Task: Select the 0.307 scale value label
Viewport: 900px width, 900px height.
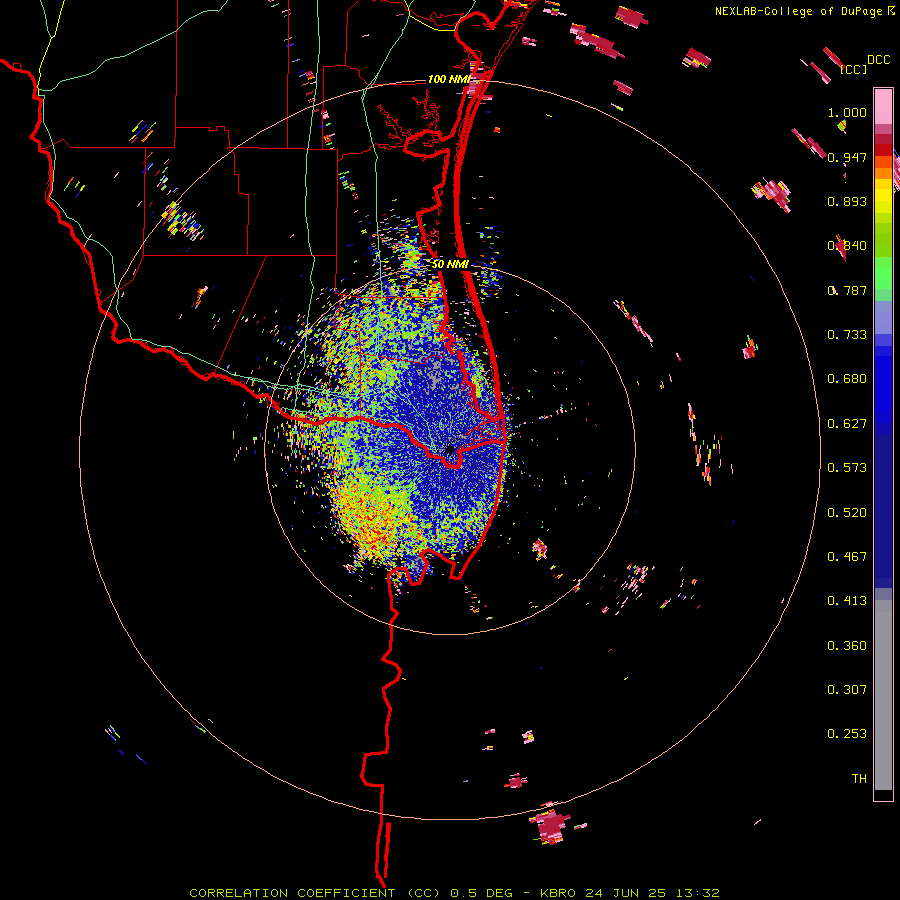Action: 847,690
